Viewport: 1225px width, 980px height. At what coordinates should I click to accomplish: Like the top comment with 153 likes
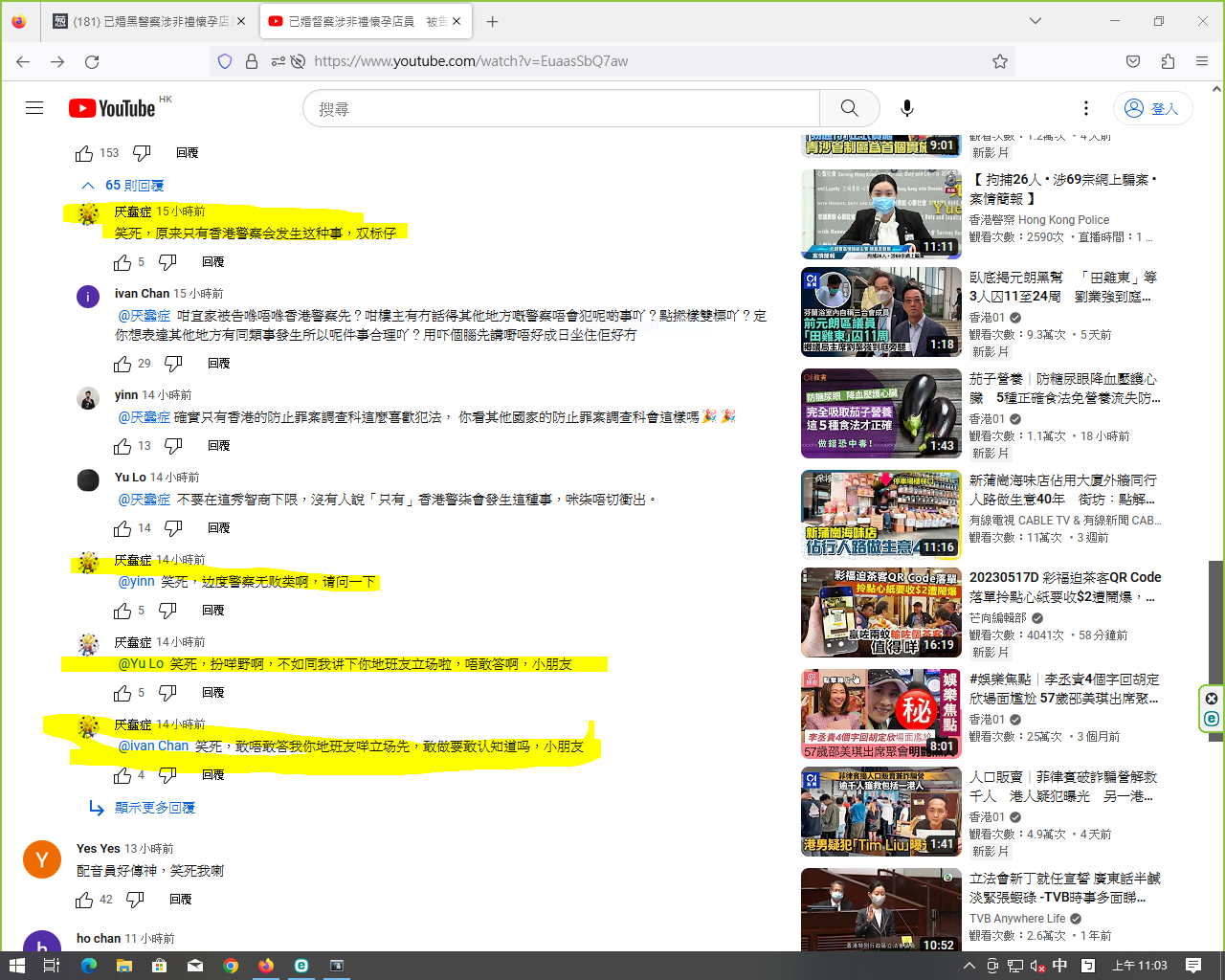point(84,153)
